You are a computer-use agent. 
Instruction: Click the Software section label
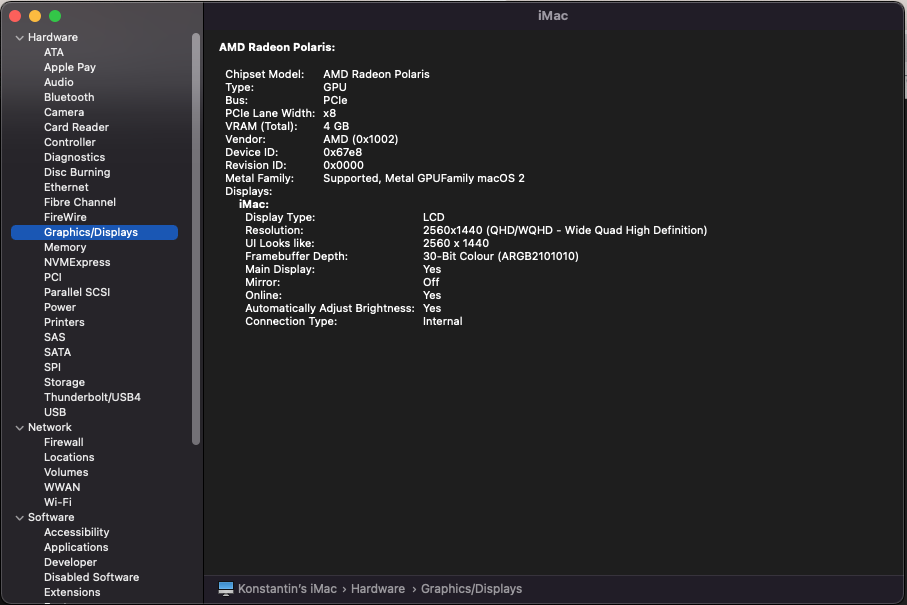point(51,518)
